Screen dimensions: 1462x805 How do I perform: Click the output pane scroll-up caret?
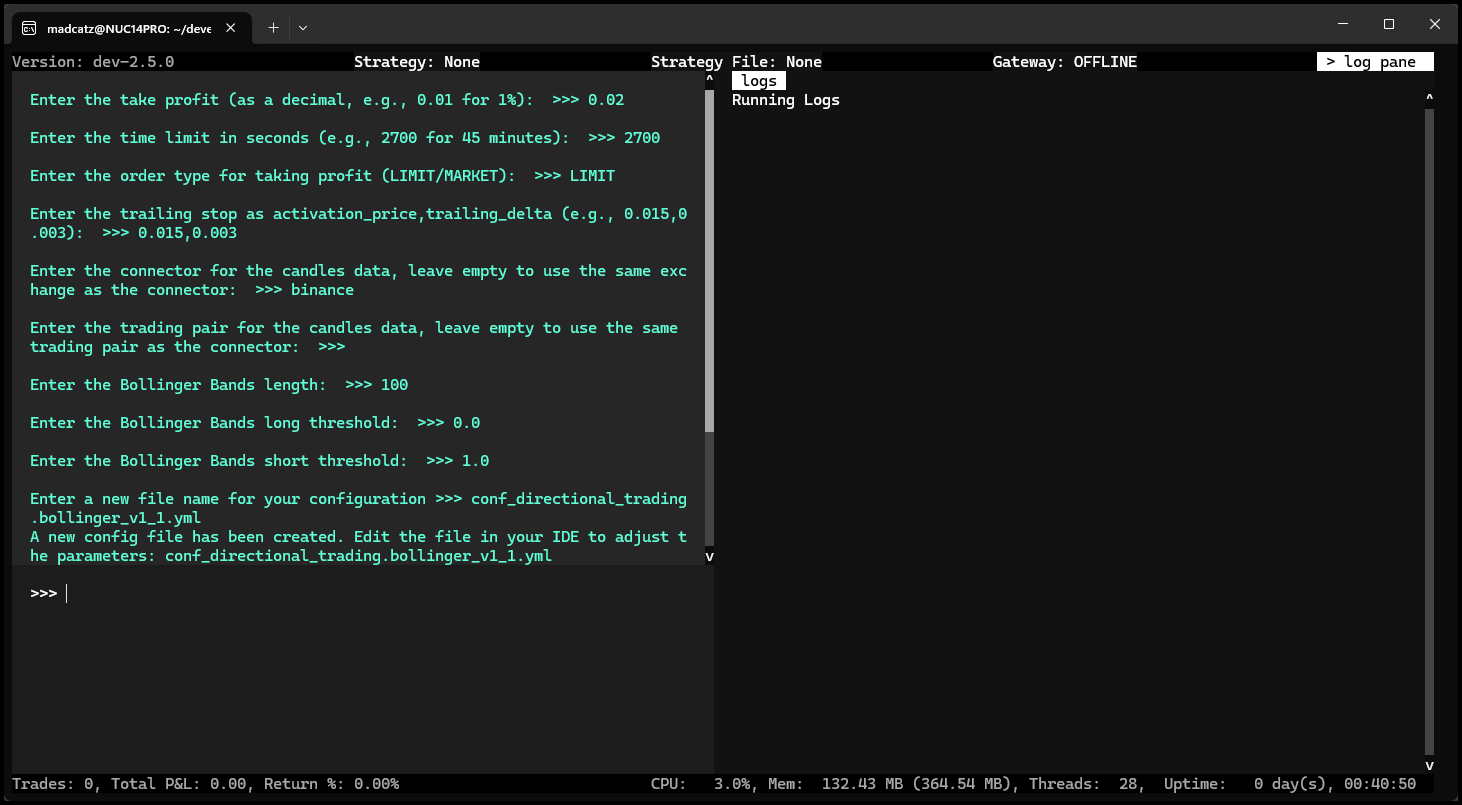[710, 79]
